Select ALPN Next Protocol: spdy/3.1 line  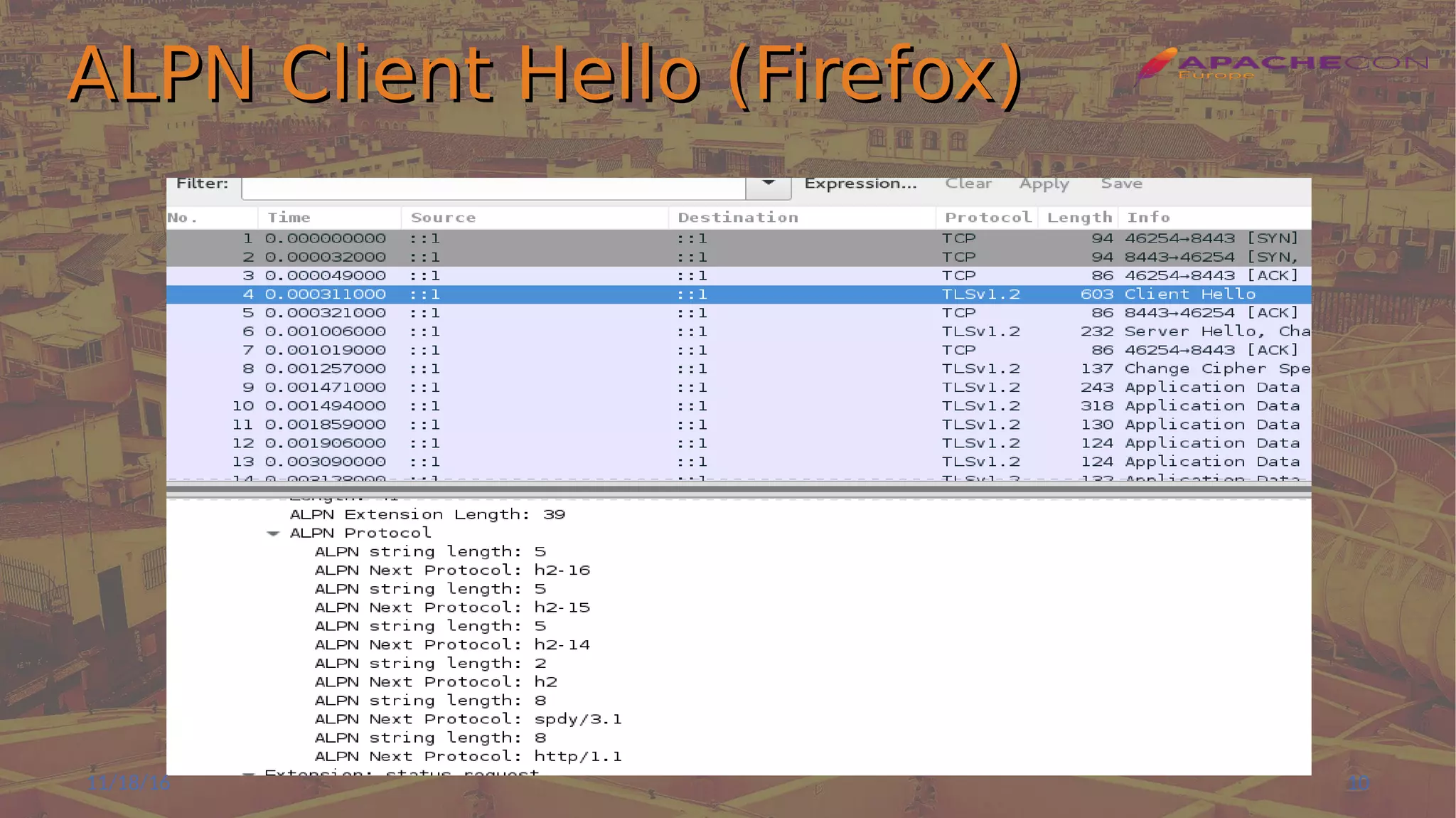click(468, 719)
